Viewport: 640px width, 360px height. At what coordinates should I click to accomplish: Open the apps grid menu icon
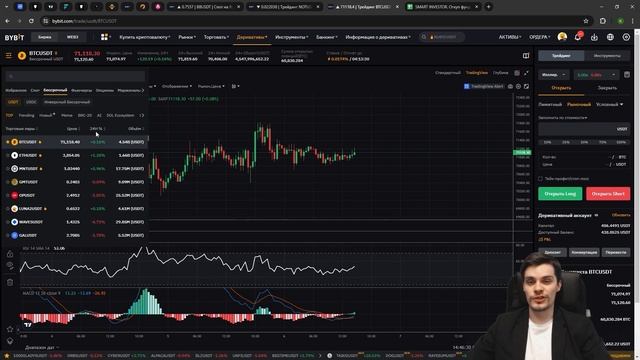pyautogui.click(x=104, y=37)
